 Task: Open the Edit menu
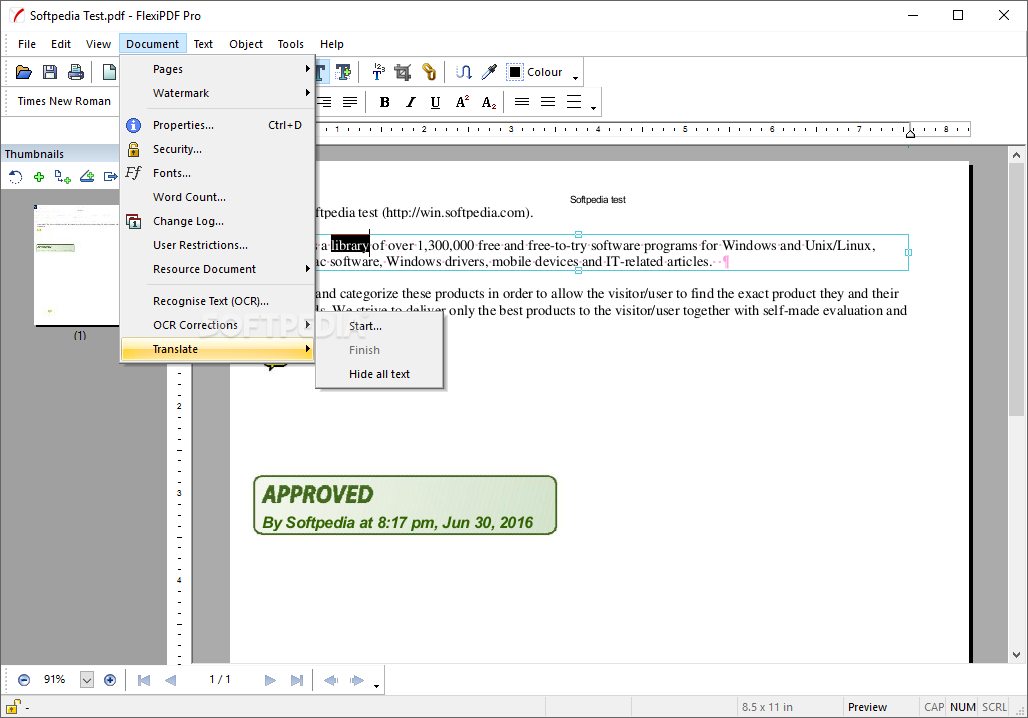(61, 44)
